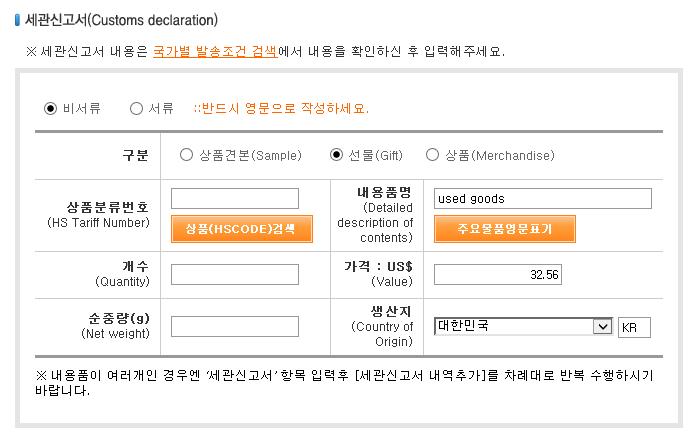Open 국가별 발송조건 검색 link

[x=215, y=51]
